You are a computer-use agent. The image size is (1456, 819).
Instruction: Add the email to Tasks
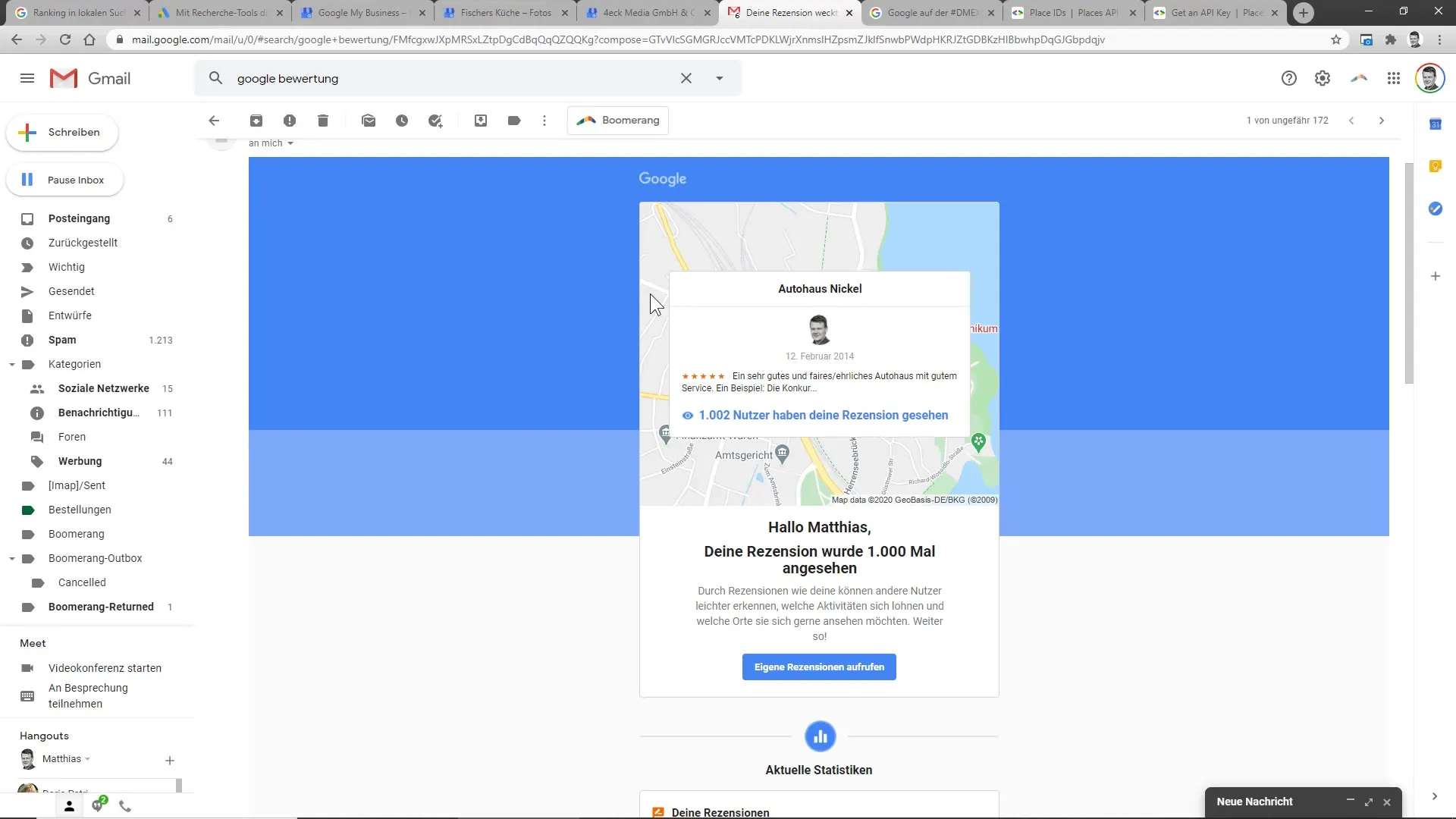point(435,121)
